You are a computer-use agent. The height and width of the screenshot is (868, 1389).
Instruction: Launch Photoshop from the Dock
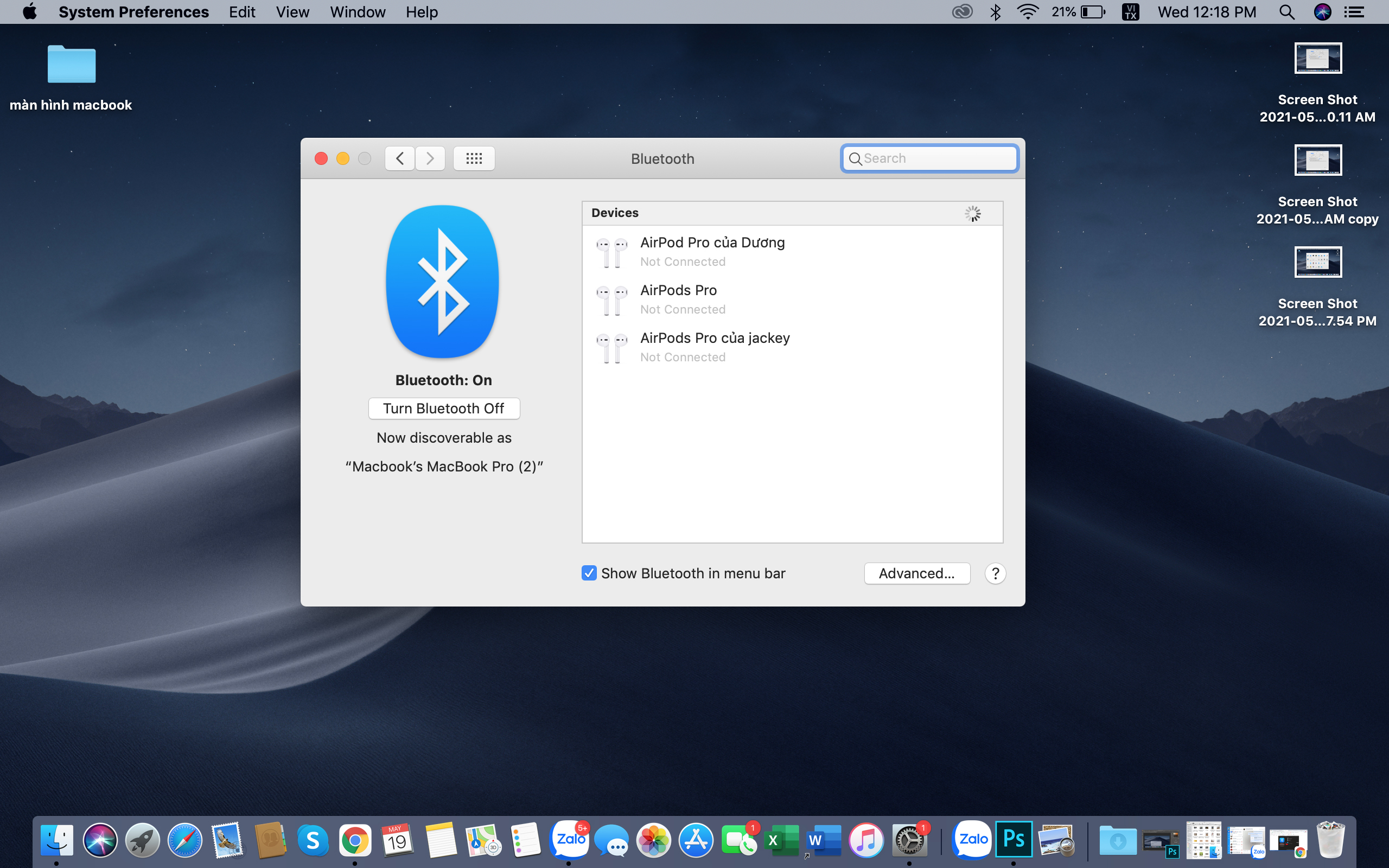coord(1013,839)
